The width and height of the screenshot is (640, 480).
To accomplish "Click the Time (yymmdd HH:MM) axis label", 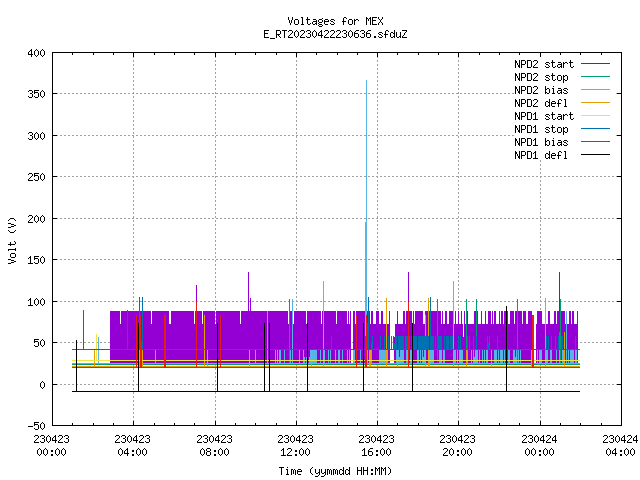I will [335, 471].
